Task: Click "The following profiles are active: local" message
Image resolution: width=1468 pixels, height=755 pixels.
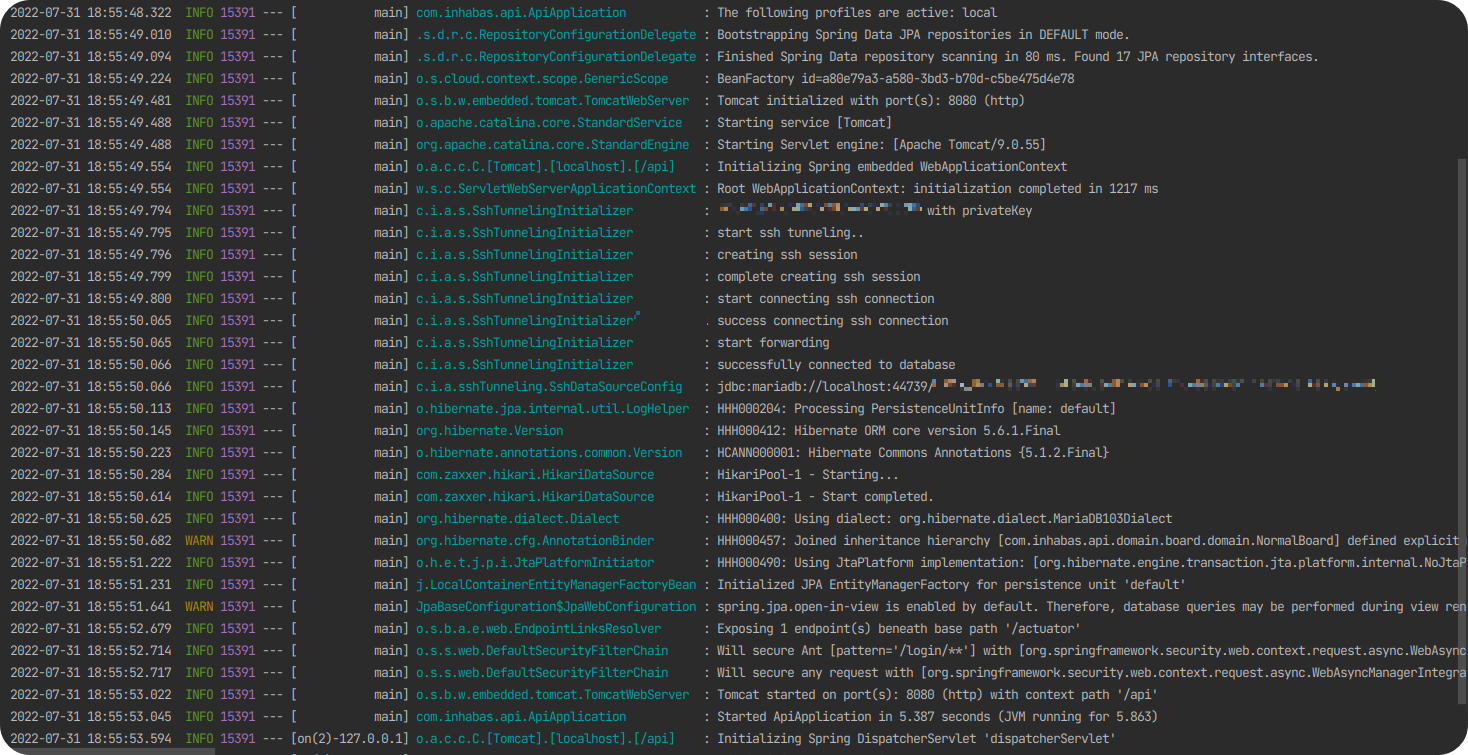Action: [x=857, y=13]
